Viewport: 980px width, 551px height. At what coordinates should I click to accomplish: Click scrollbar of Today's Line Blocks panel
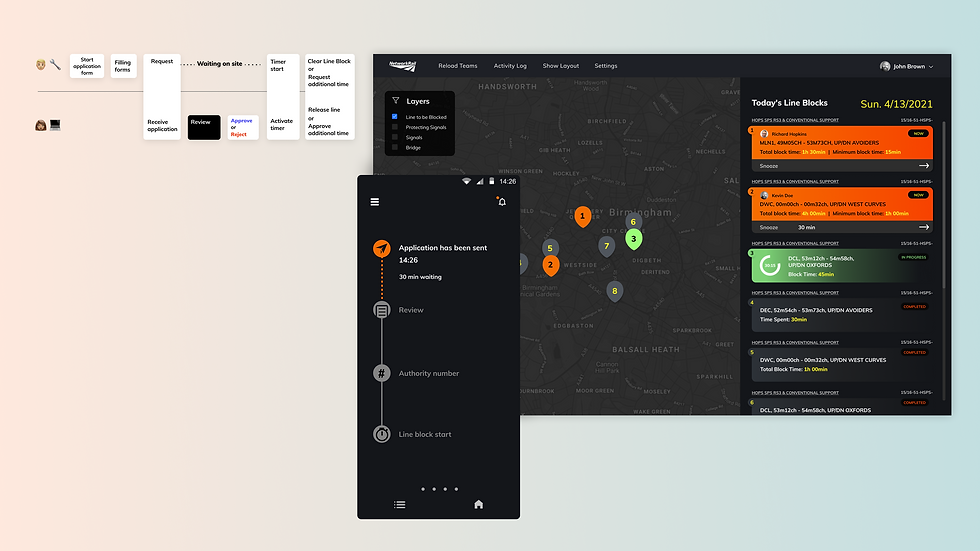[x=944, y=203]
